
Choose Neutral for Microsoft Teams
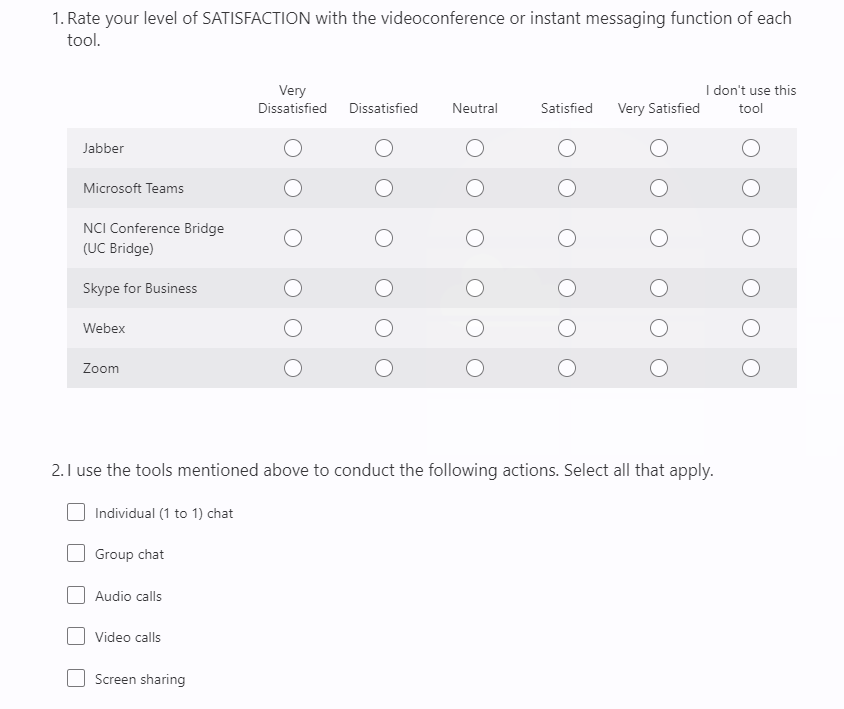[475, 188]
